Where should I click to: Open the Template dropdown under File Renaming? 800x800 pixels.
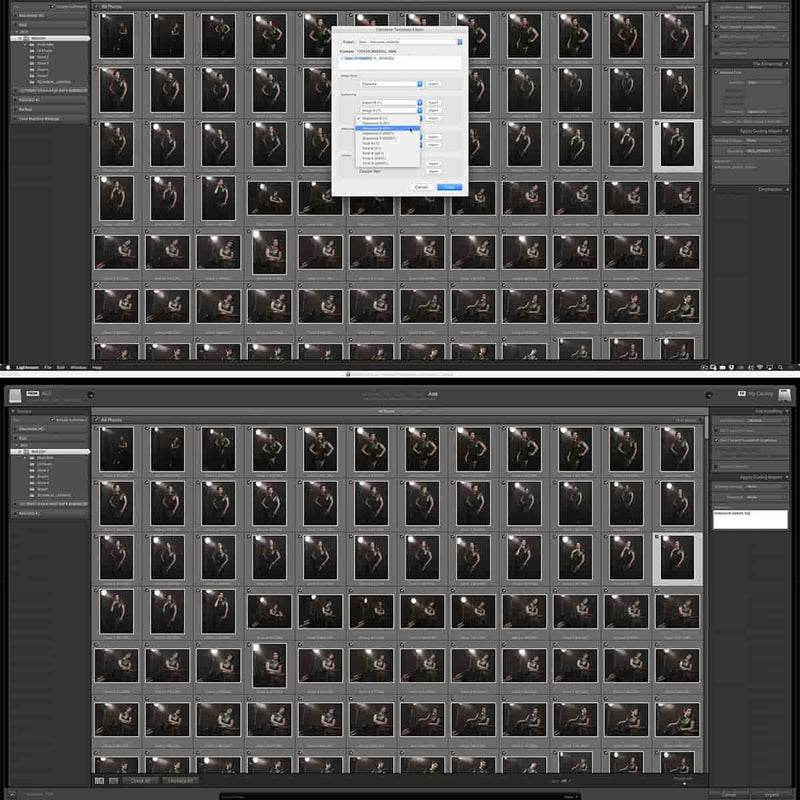[764, 82]
